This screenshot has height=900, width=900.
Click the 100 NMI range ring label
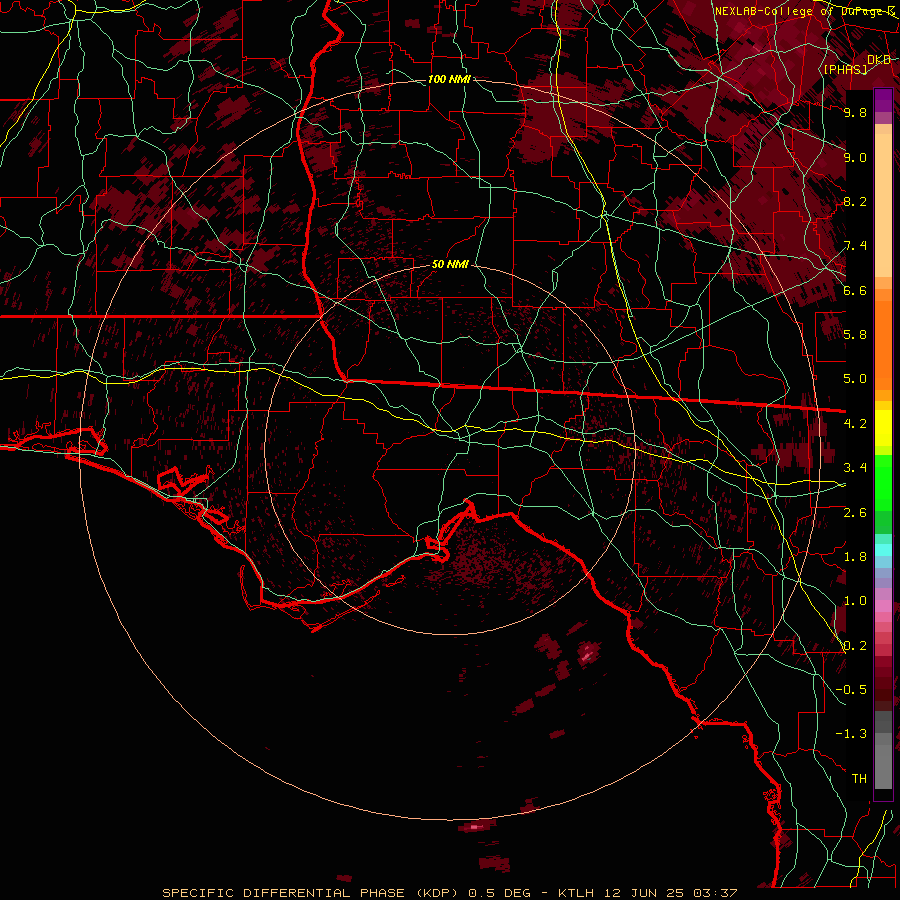tap(449, 79)
